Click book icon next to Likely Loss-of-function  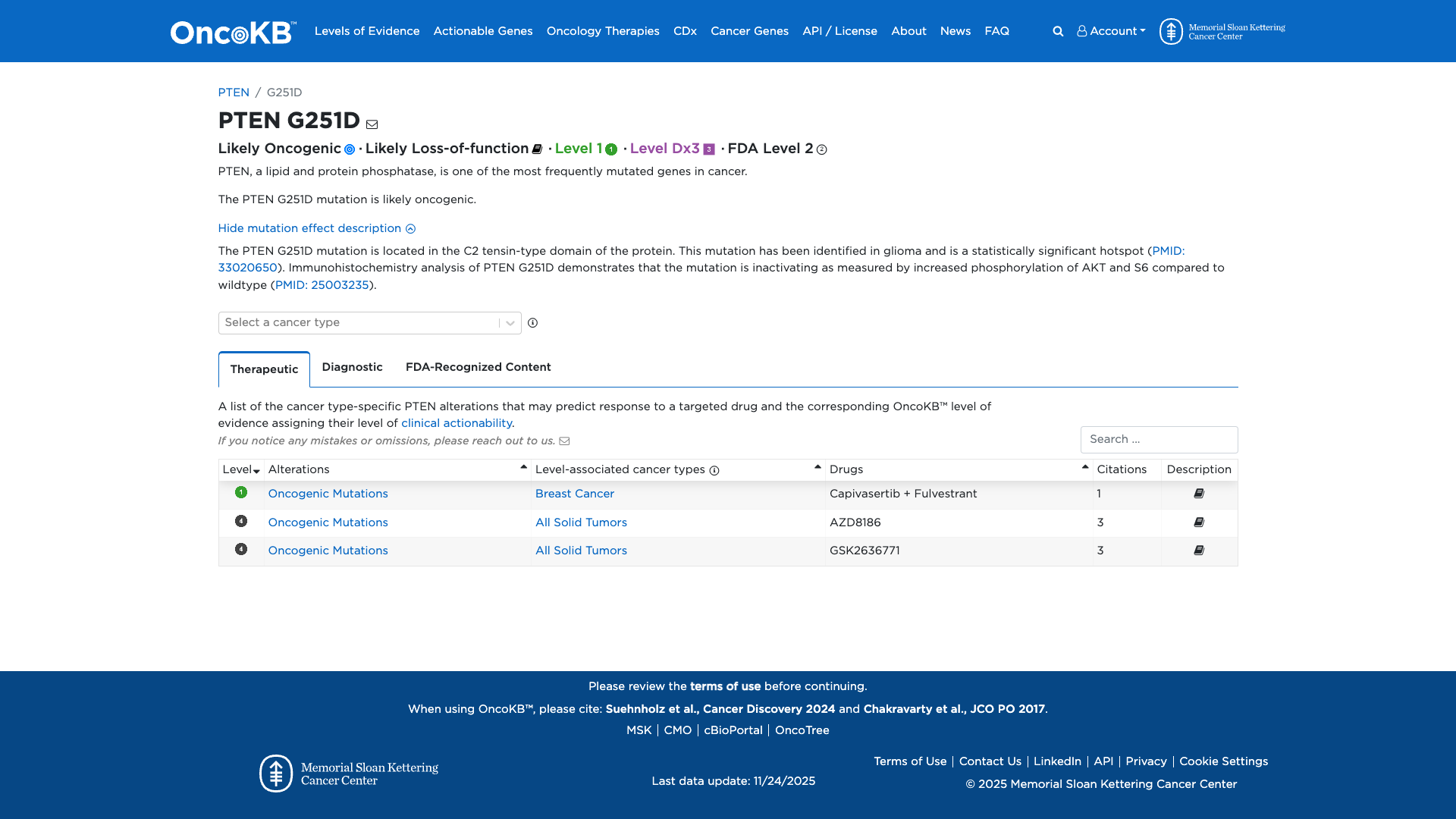537,149
